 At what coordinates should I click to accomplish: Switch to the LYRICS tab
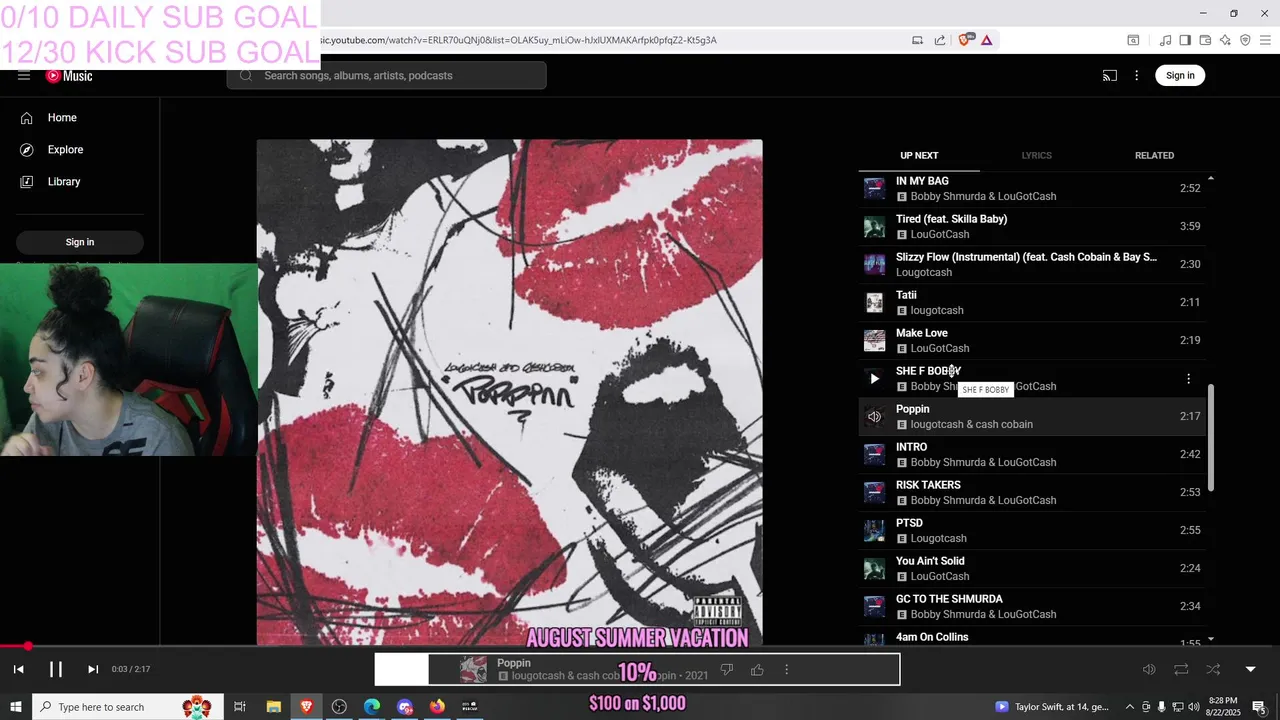[1036, 156]
